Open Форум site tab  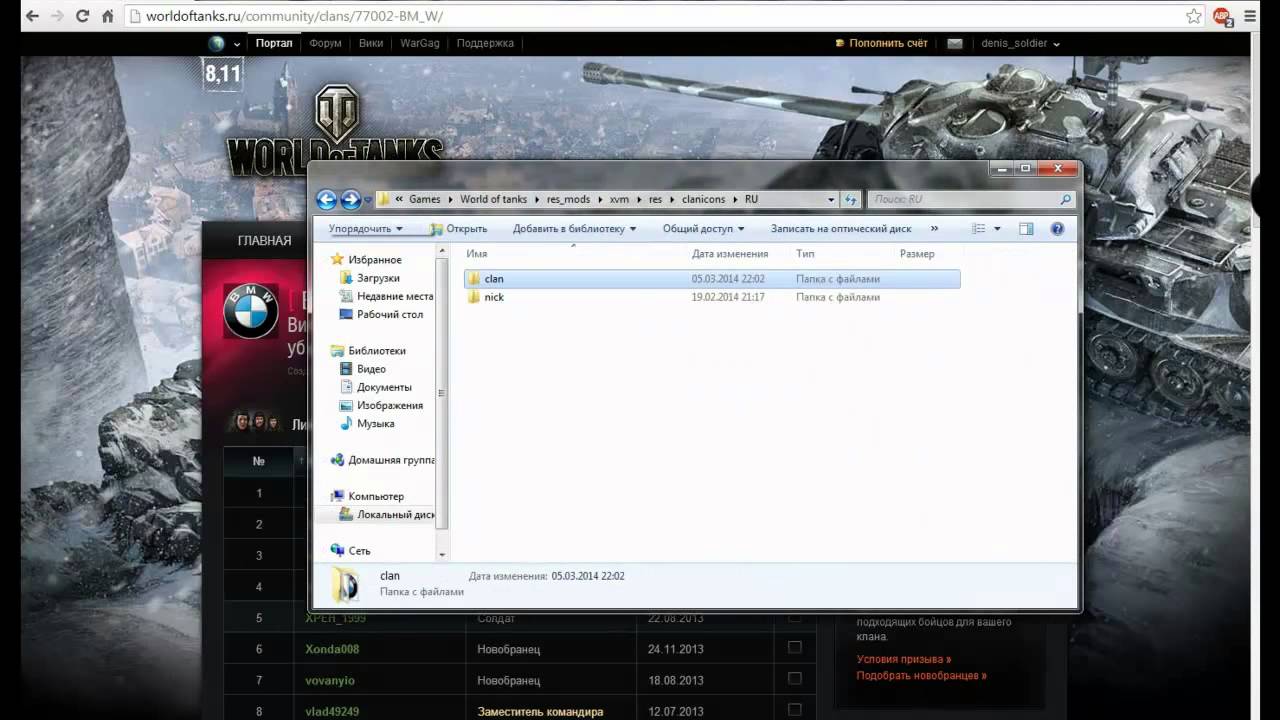tap(325, 43)
